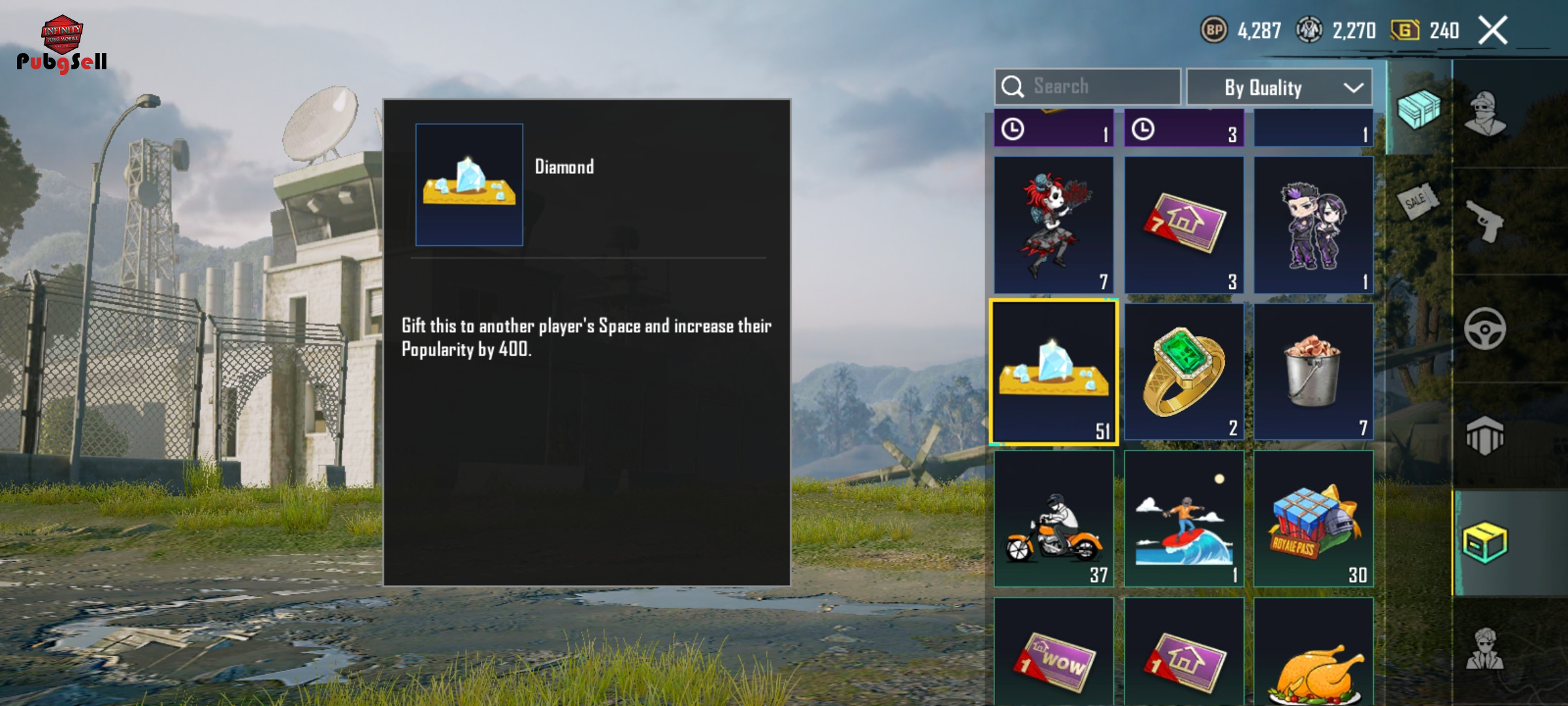Screen dimensions: 1568x706
Task: Select the bucket of meat item
Action: pos(1313,372)
